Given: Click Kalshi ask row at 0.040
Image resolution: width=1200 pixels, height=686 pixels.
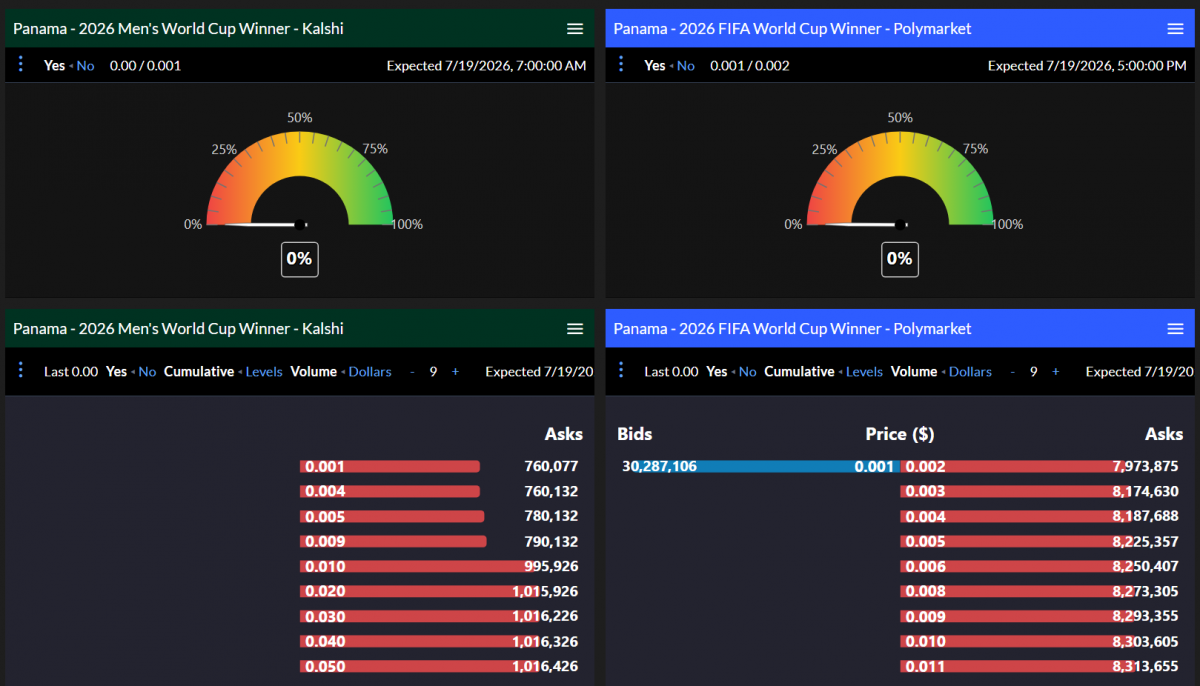Looking at the screenshot, I should [440, 641].
